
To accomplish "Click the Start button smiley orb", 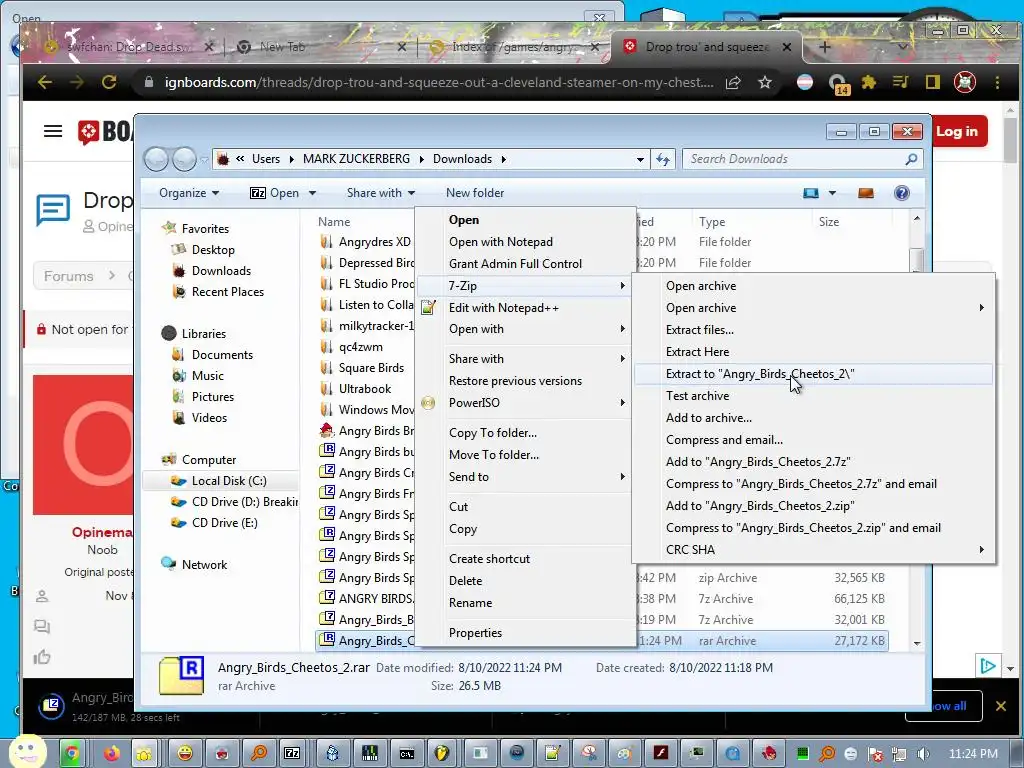I will pyautogui.click(x=27, y=751).
